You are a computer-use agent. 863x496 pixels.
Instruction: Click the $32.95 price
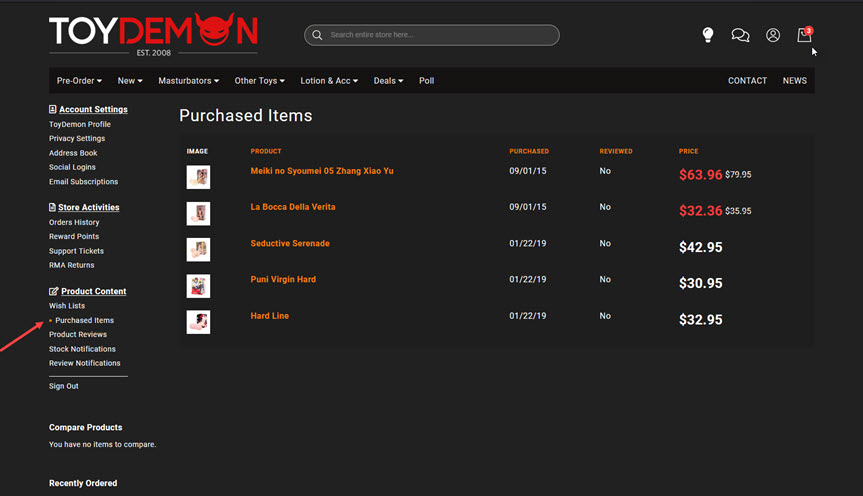pyautogui.click(x=701, y=319)
